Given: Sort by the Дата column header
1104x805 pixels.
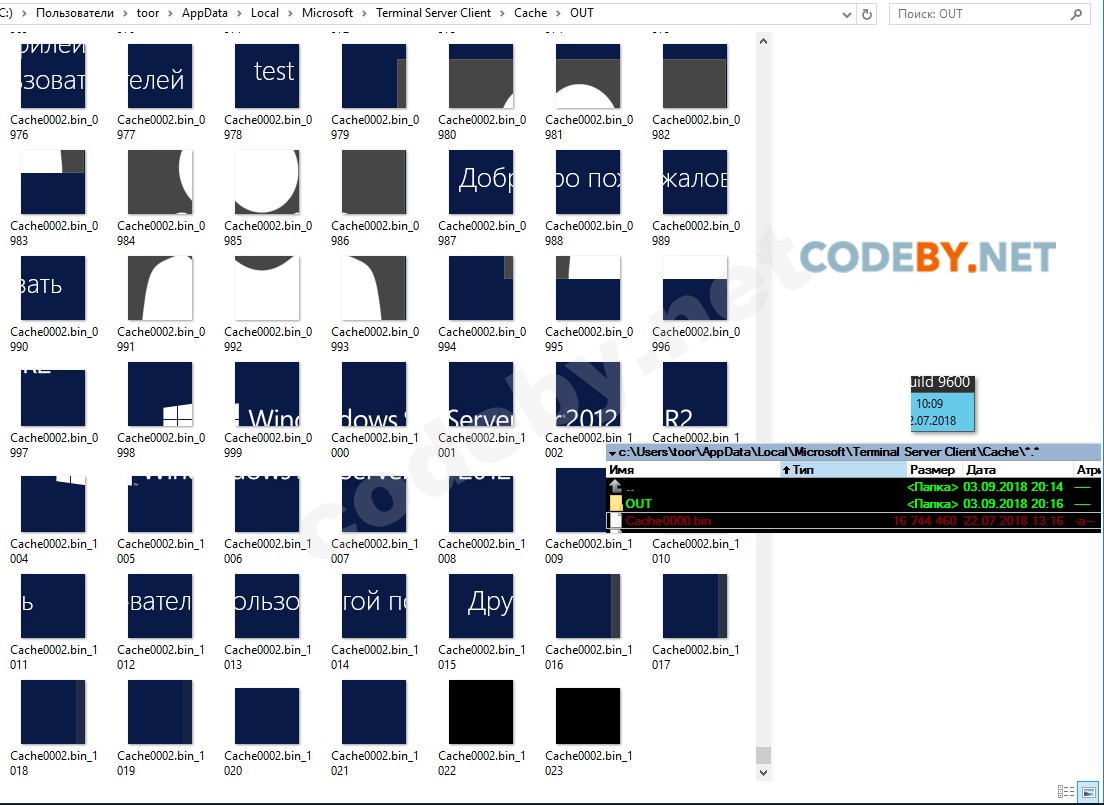Looking at the screenshot, I should click(1015, 469).
